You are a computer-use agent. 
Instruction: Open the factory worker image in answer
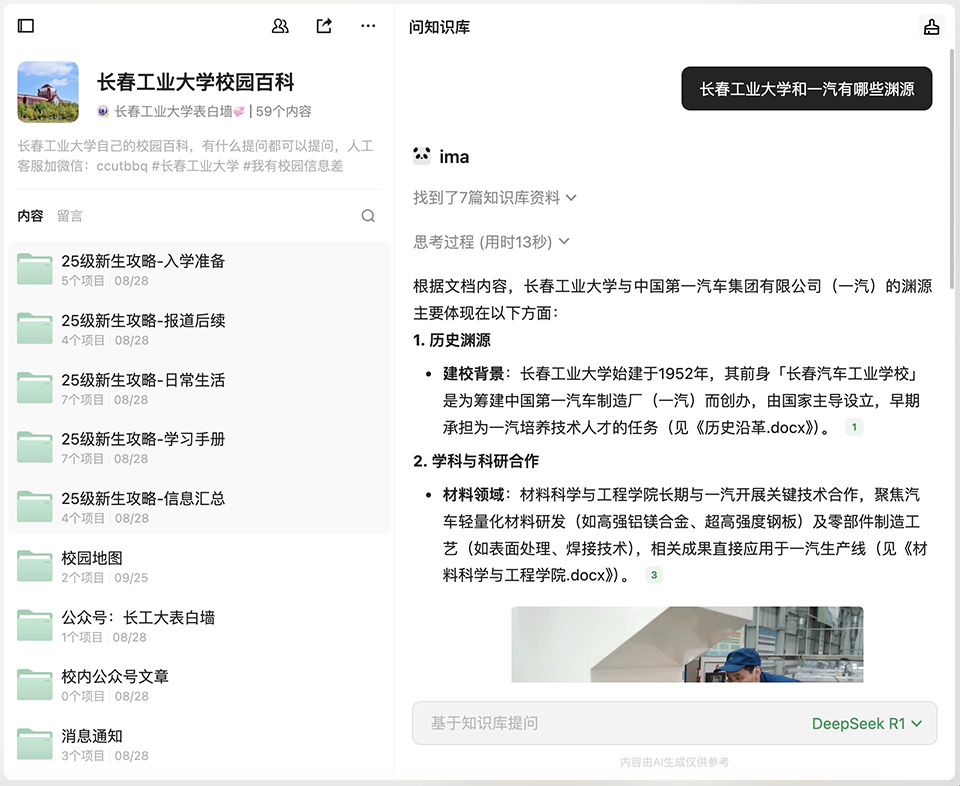[x=687, y=644]
